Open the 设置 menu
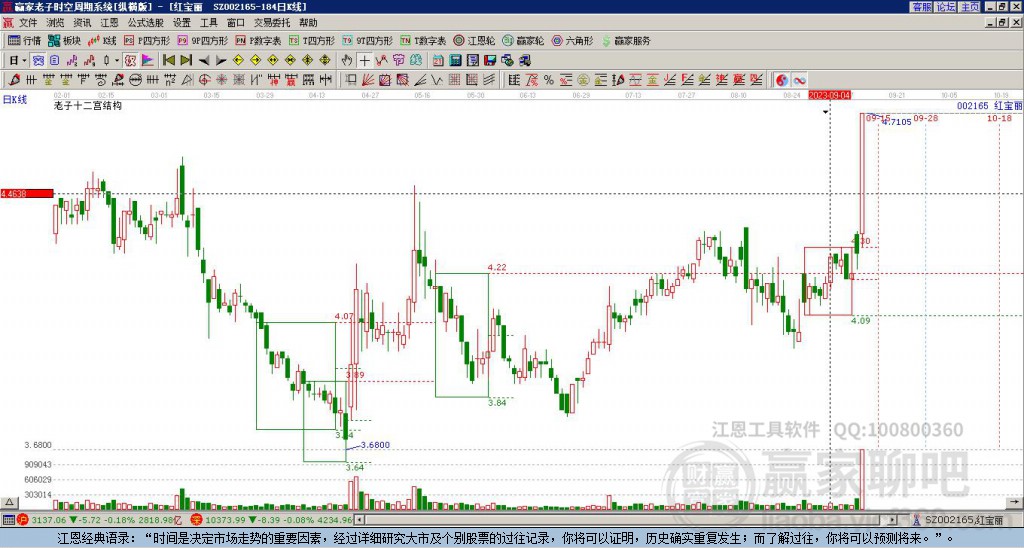 coord(182,23)
